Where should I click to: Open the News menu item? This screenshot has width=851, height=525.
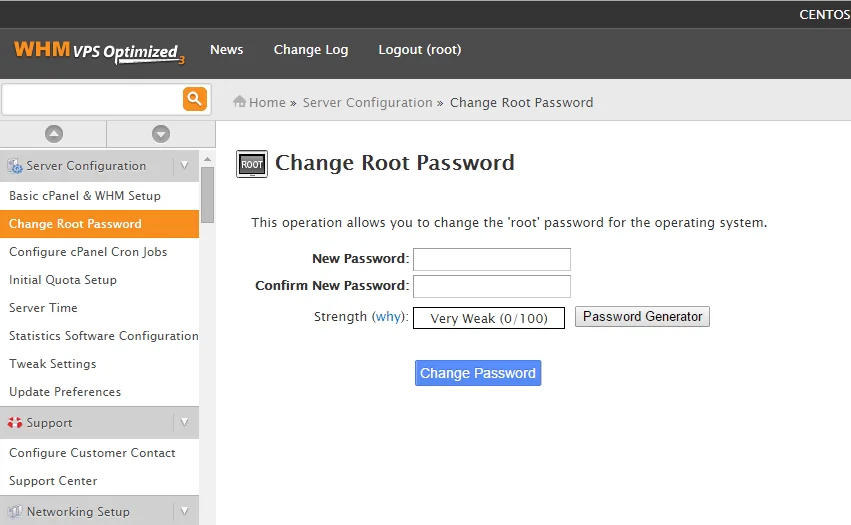[x=226, y=50]
